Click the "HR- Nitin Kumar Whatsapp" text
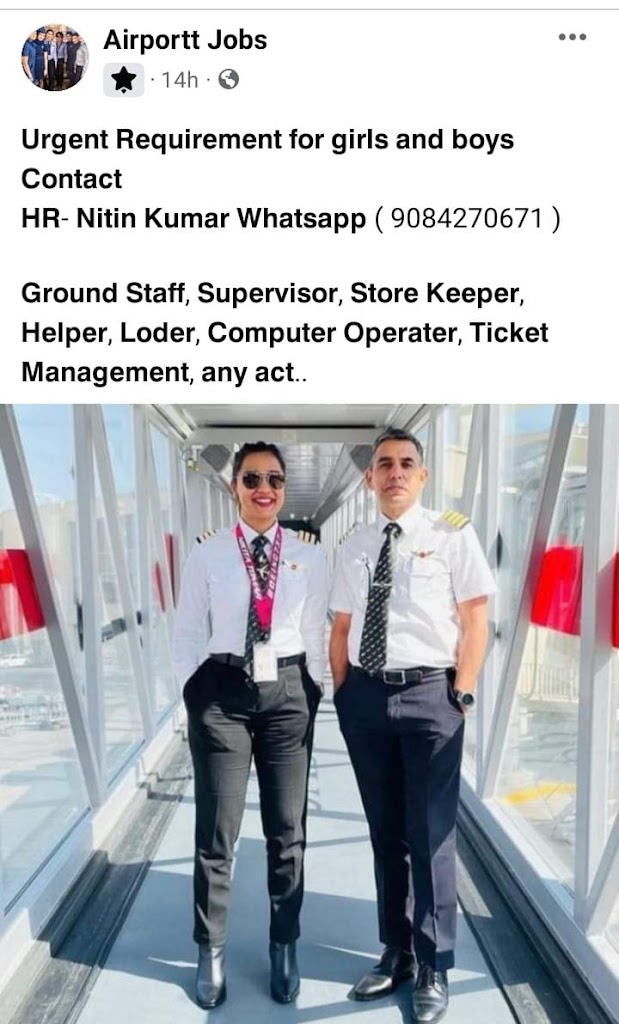Viewport: 619px width, 1024px height. coord(193,219)
